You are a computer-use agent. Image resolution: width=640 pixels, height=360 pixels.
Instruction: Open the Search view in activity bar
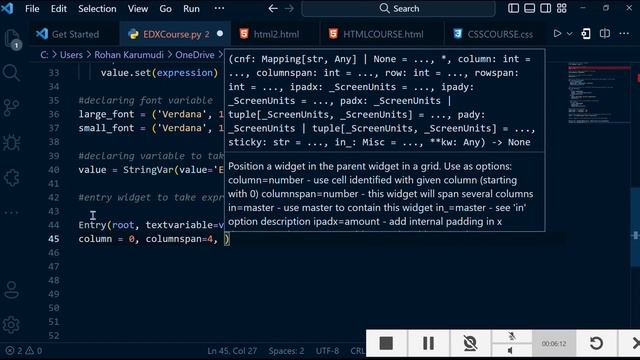(x=11, y=73)
